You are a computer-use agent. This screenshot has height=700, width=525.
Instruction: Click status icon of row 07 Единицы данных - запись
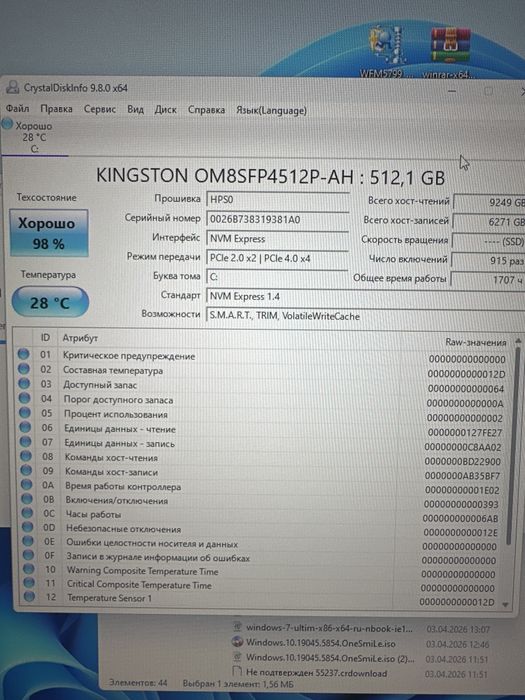[26, 442]
